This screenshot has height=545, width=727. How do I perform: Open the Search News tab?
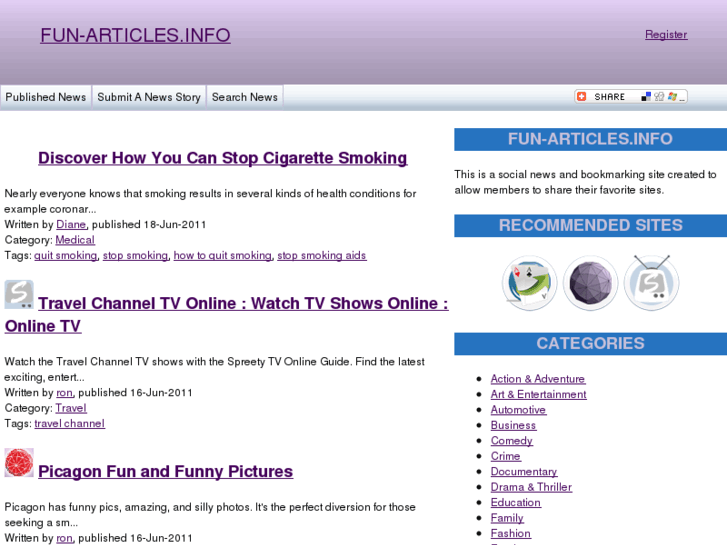[x=245, y=97]
